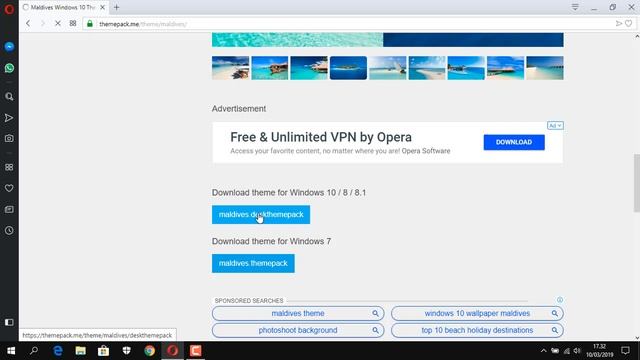Toggle the sidebar panel icon at bottom
This screenshot has width=640, height=360.
[x=9, y=322]
